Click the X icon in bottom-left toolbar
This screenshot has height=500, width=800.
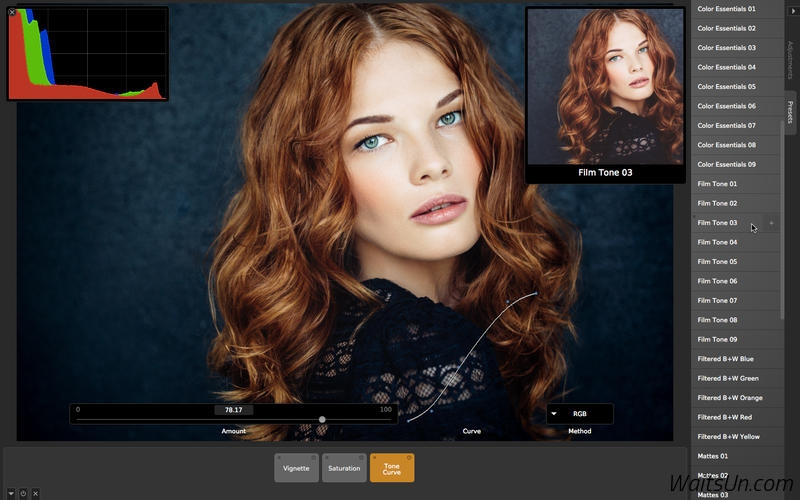pos(35,492)
